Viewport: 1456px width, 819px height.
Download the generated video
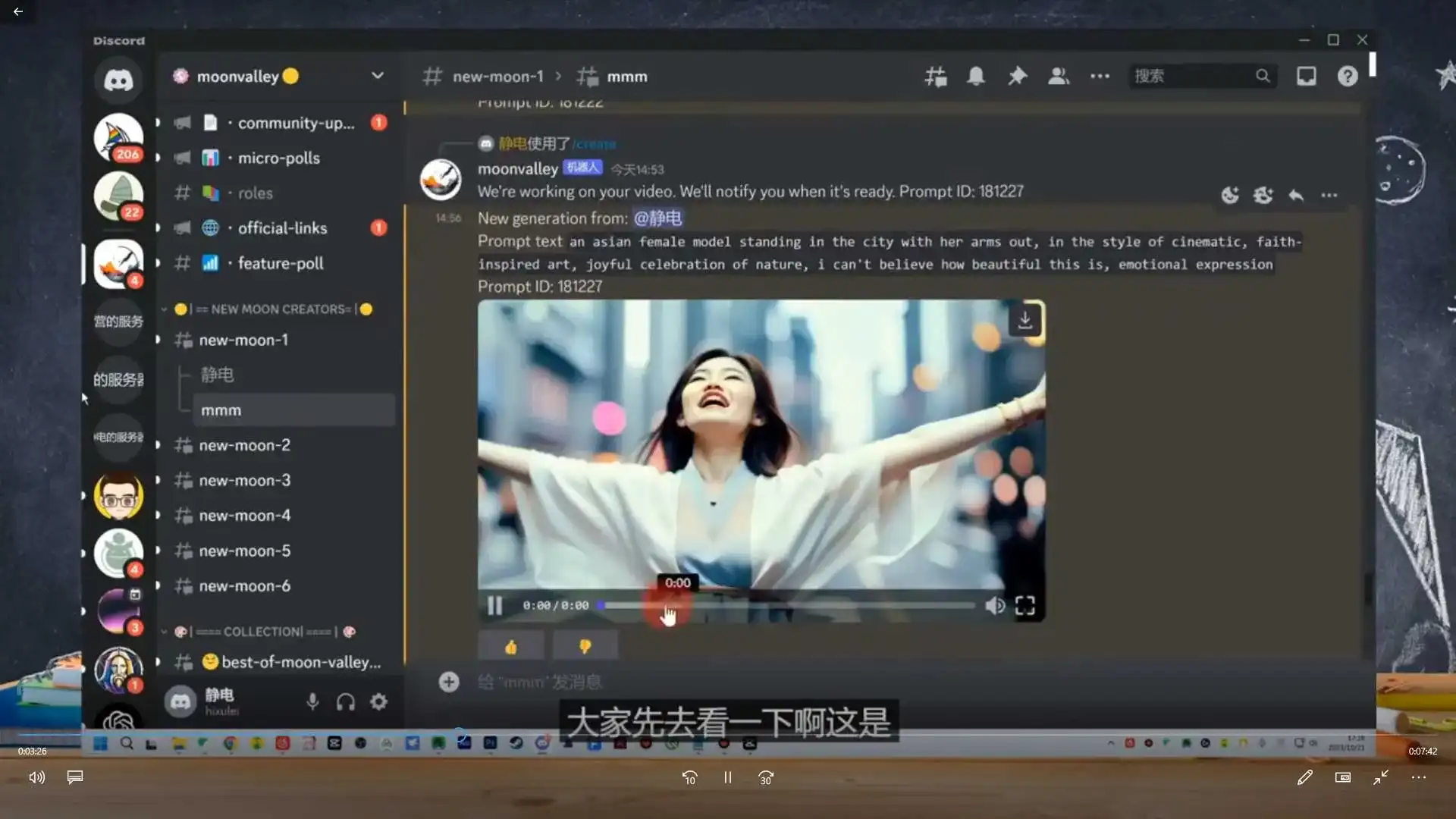(1025, 320)
